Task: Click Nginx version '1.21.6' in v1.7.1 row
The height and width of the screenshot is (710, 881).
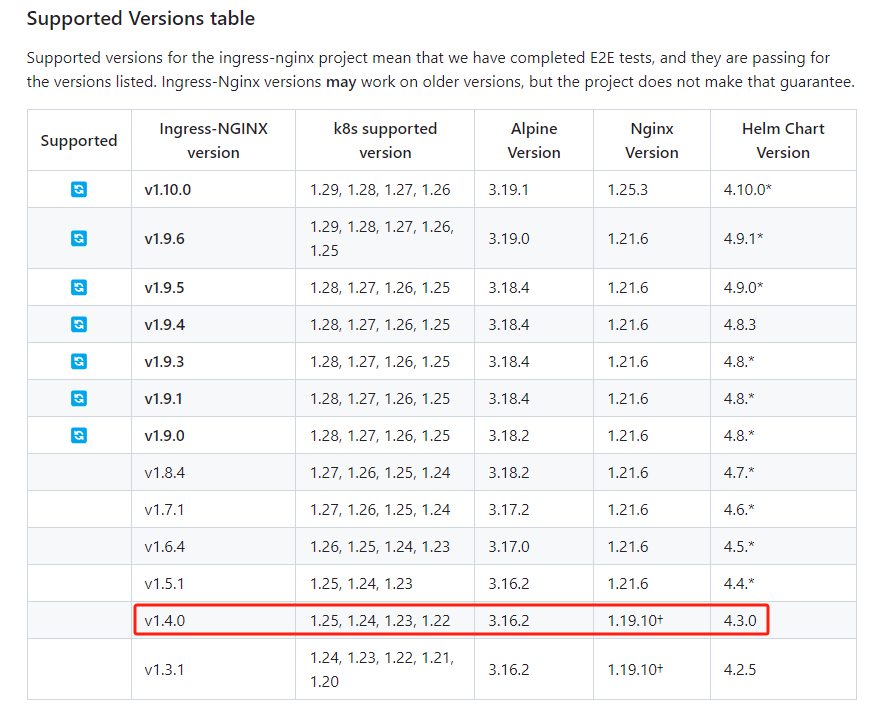Action: pyautogui.click(x=628, y=510)
